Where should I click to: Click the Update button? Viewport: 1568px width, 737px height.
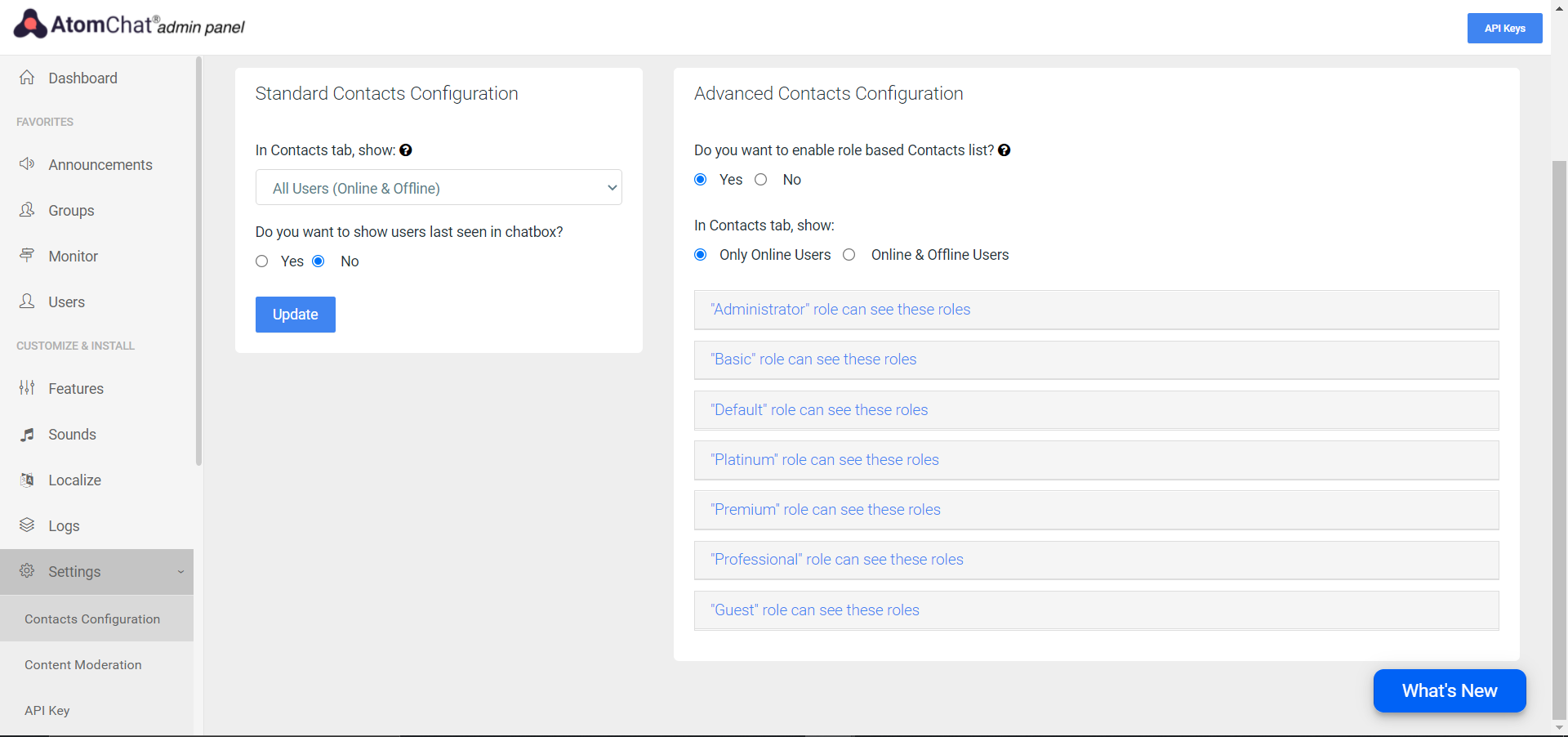pyautogui.click(x=296, y=315)
